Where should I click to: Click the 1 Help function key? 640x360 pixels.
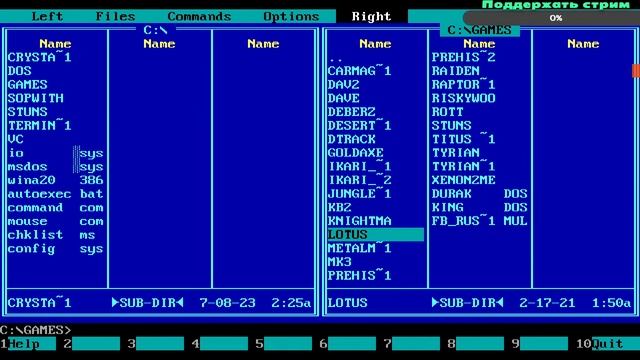point(28,344)
